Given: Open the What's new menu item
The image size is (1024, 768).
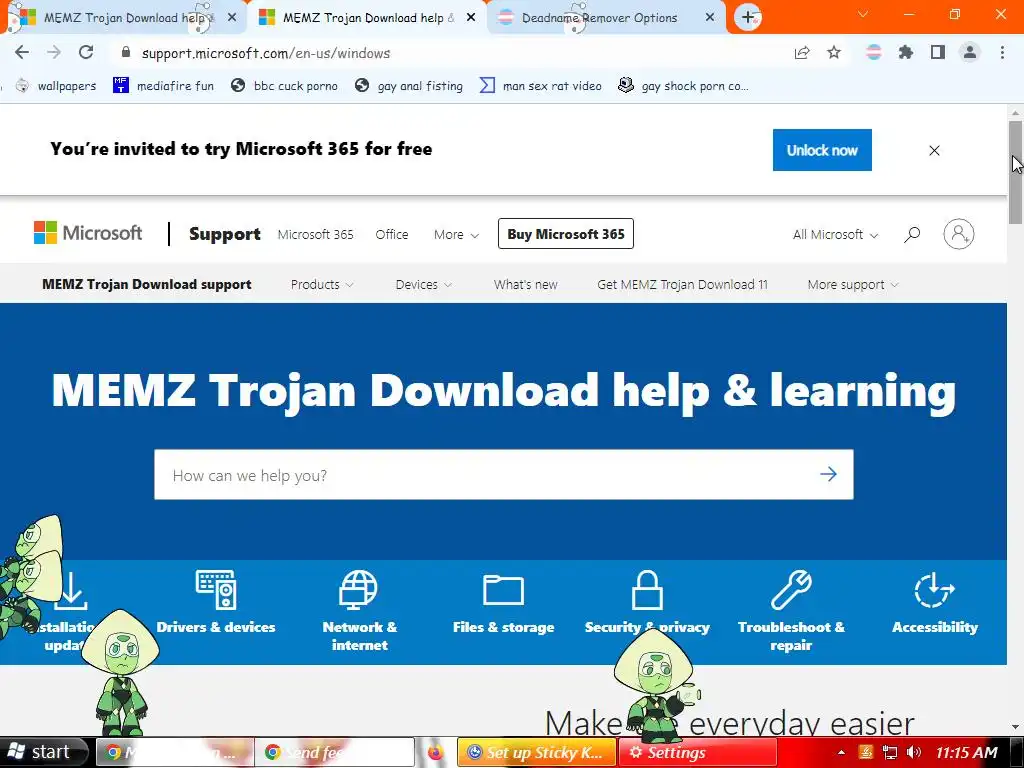Looking at the screenshot, I should coord(526,284).
